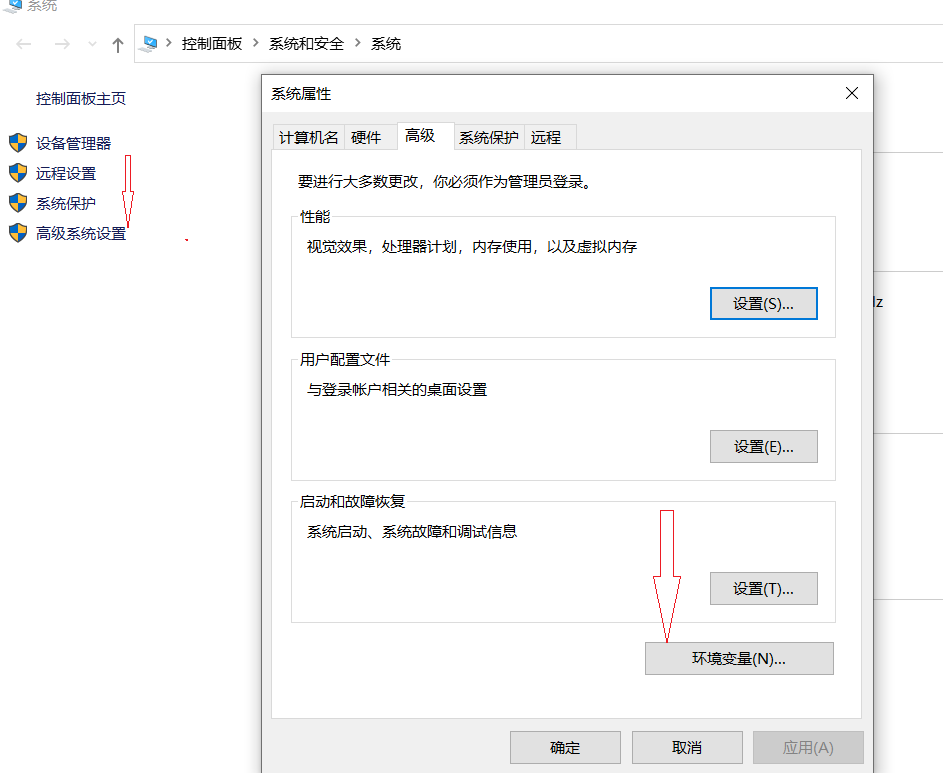Close the 系统属性 dialog

point(852,93)
